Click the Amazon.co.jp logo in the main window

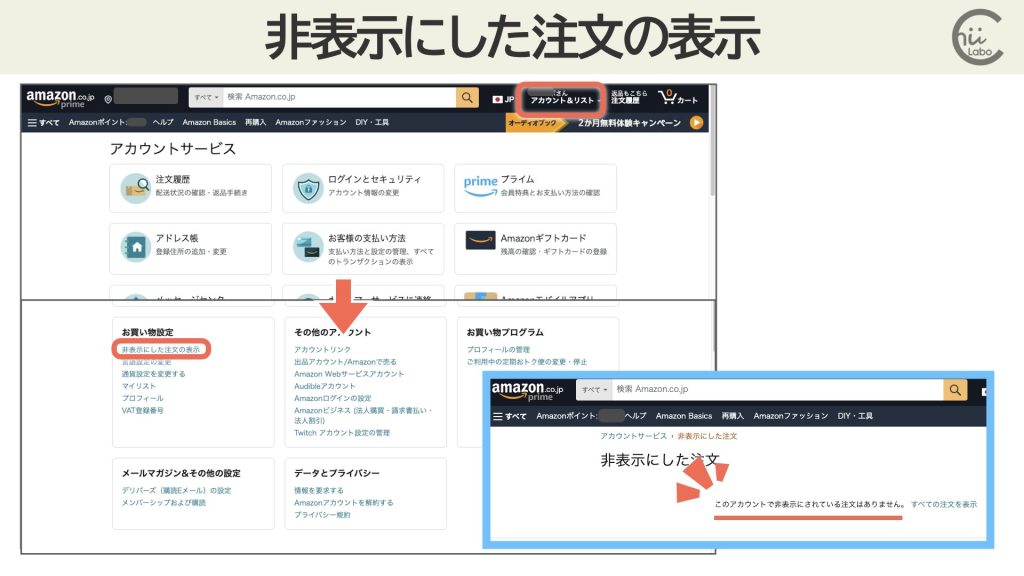click(60, 98)
